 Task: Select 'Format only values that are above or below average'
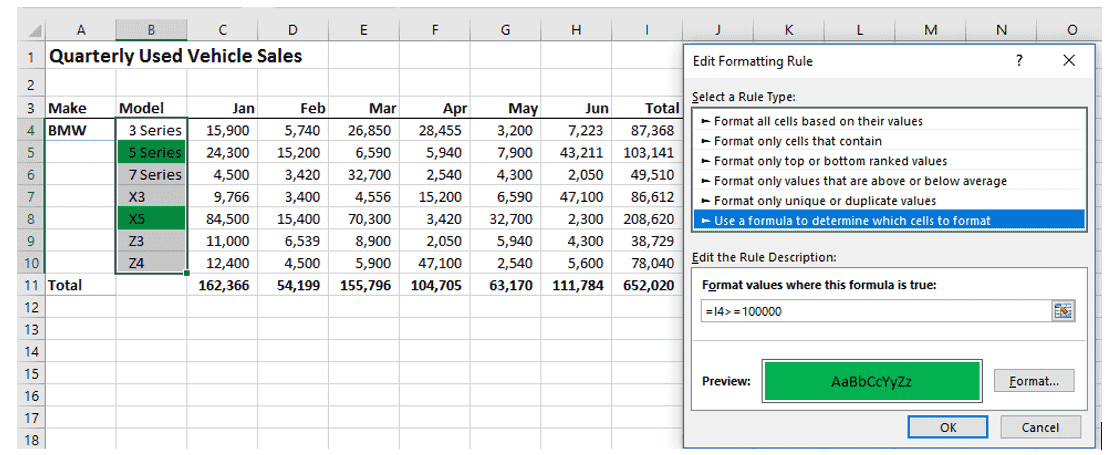click(887, 181)
